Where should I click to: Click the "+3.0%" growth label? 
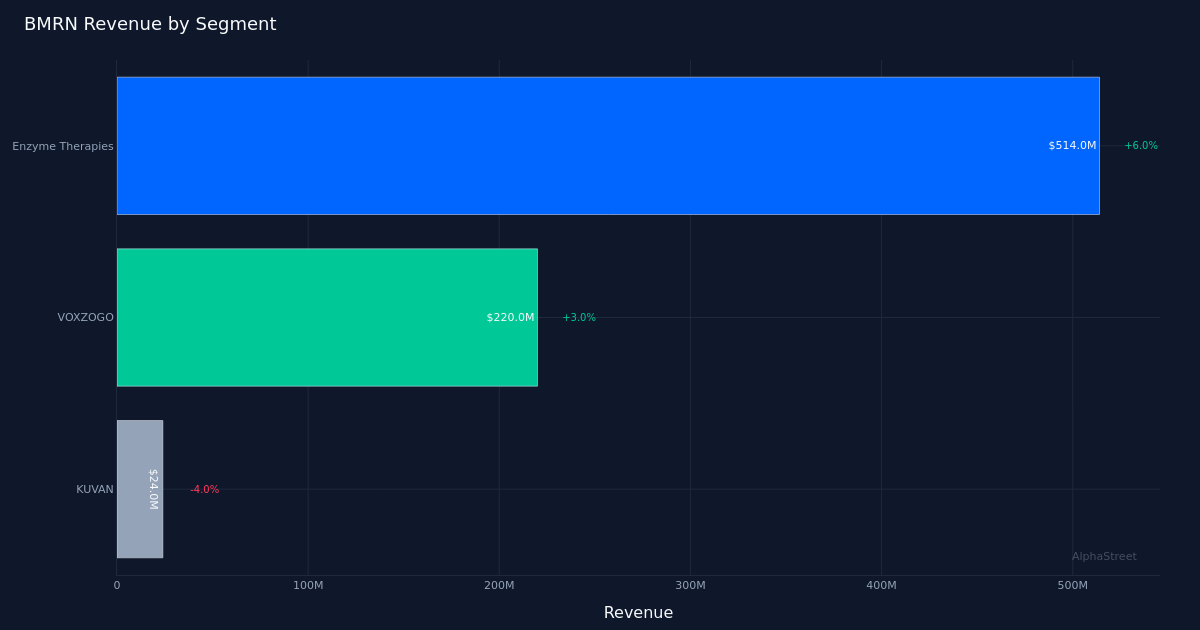click(579, 318)
